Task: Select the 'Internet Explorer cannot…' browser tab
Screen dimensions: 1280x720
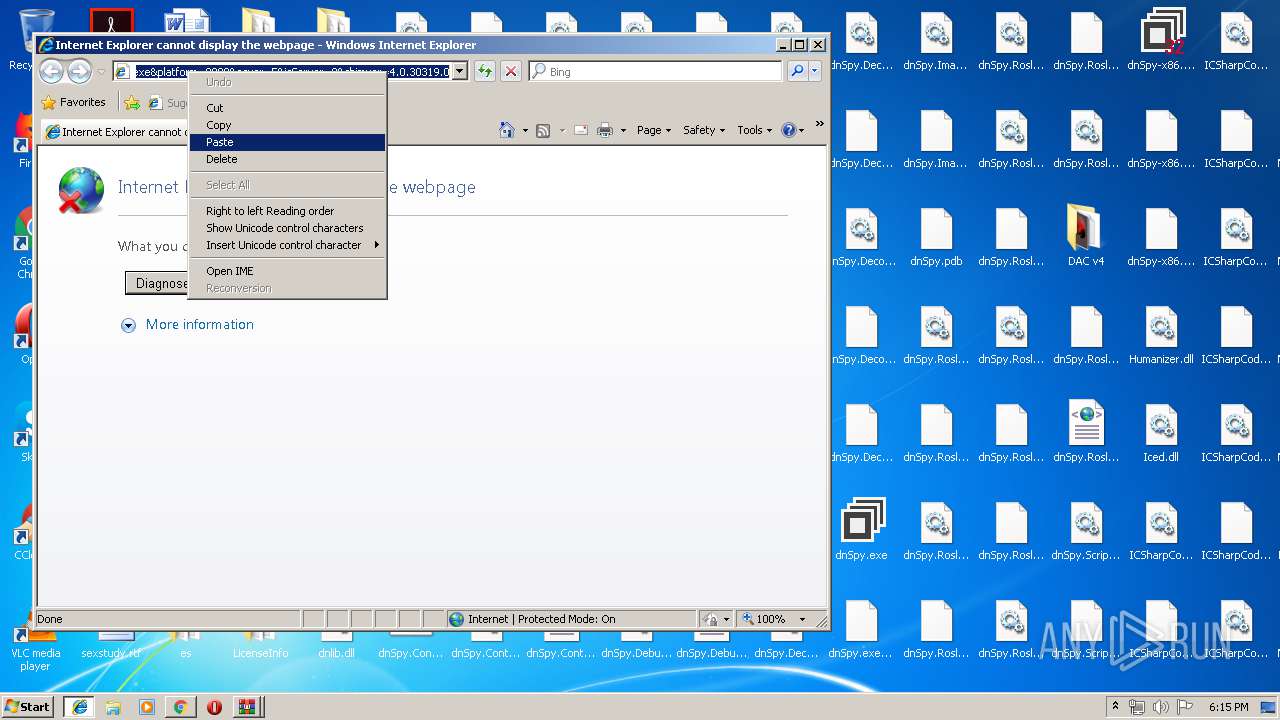Action: (x=115, y=132)
